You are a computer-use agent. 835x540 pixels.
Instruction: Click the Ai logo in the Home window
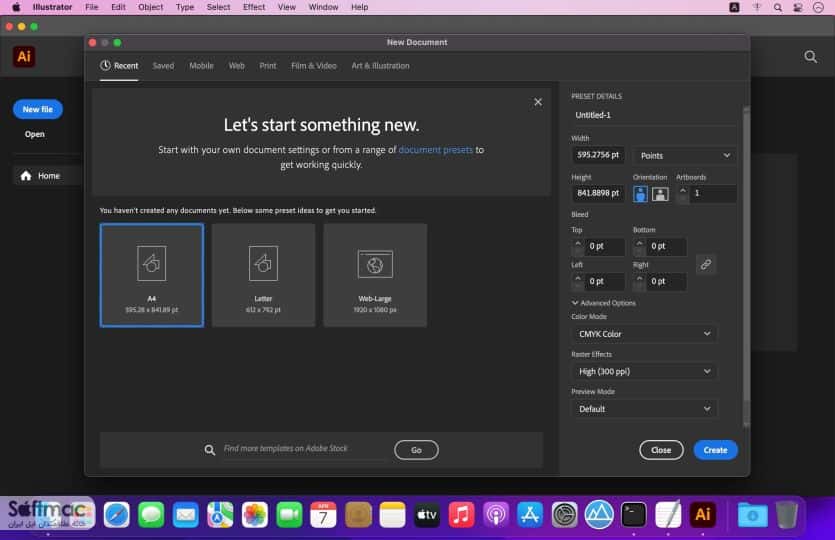[24, 56]
